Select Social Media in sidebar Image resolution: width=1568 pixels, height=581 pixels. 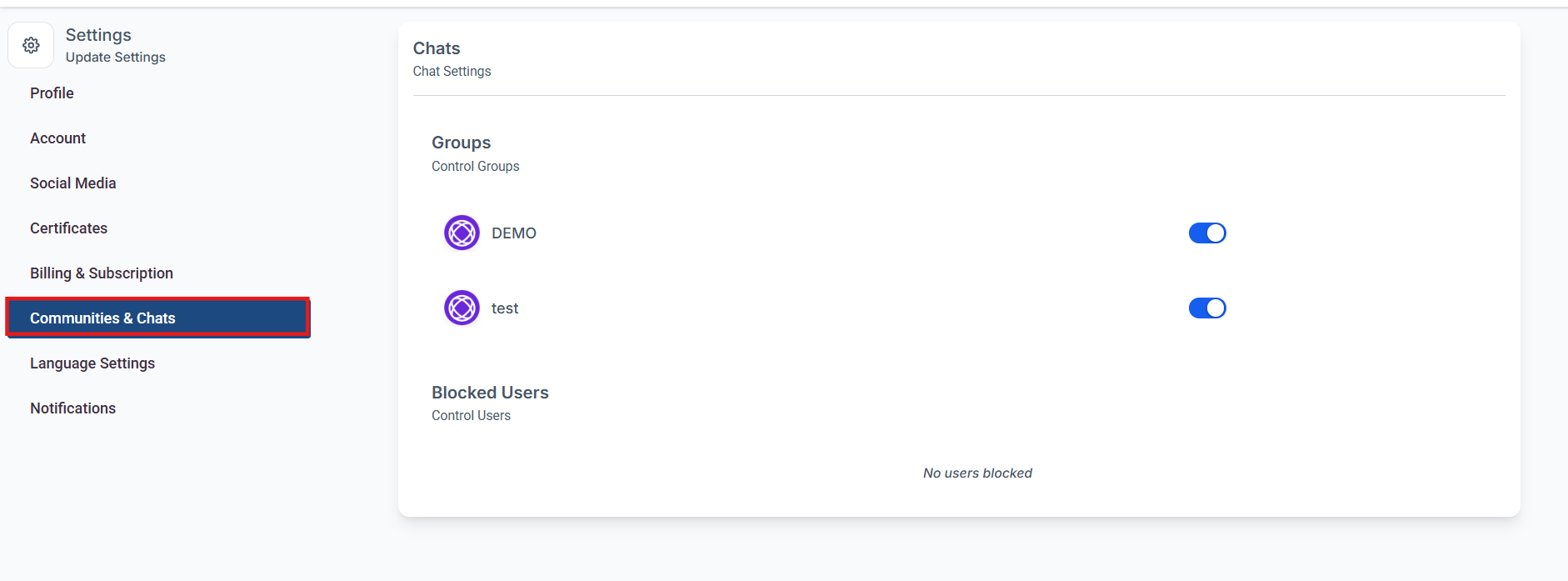[72, 183]
